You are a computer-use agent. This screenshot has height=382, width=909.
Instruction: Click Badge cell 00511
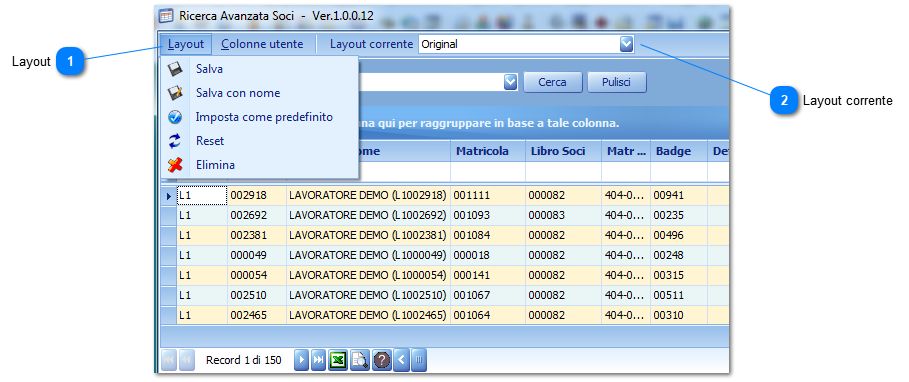(x=679, y=295)
